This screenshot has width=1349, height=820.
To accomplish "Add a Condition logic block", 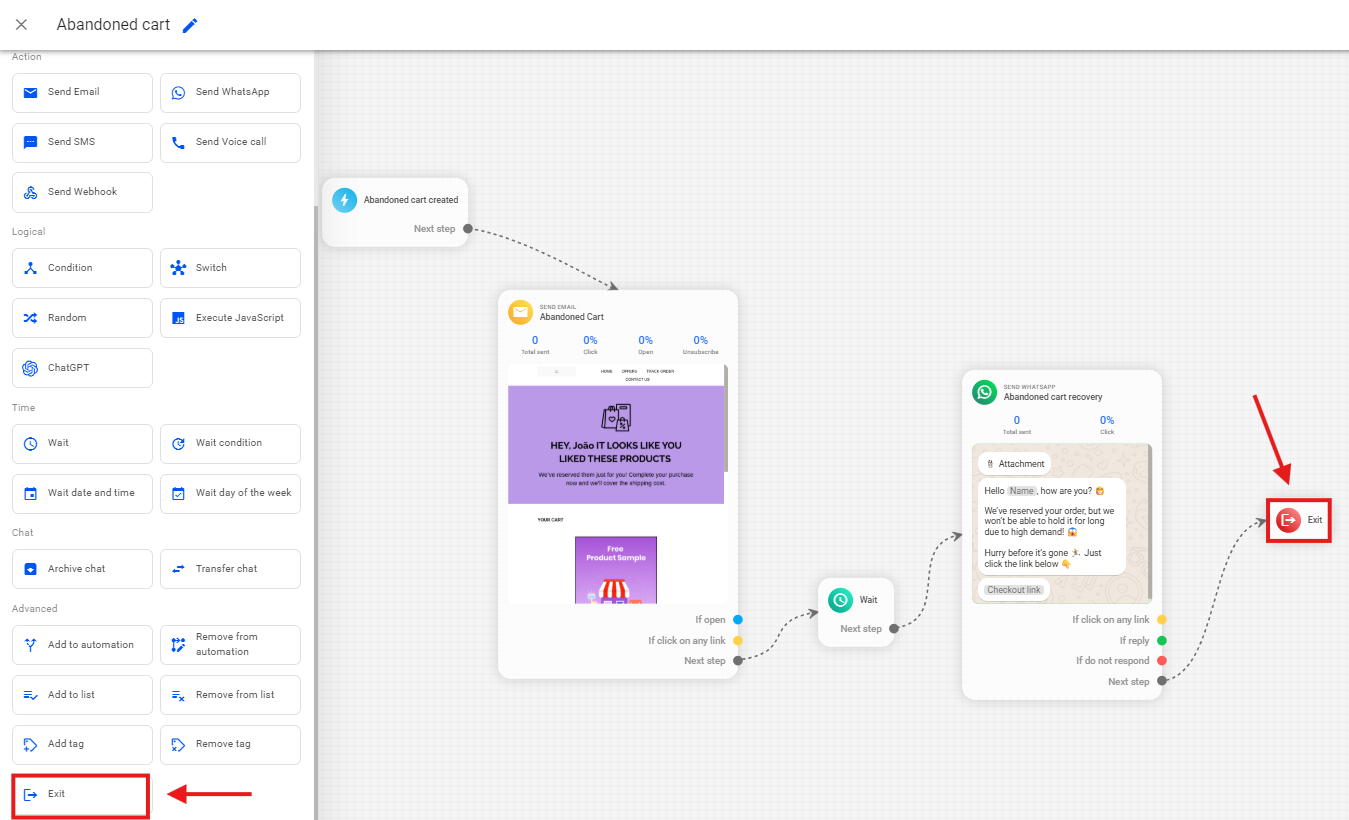I will coord(82,268).
